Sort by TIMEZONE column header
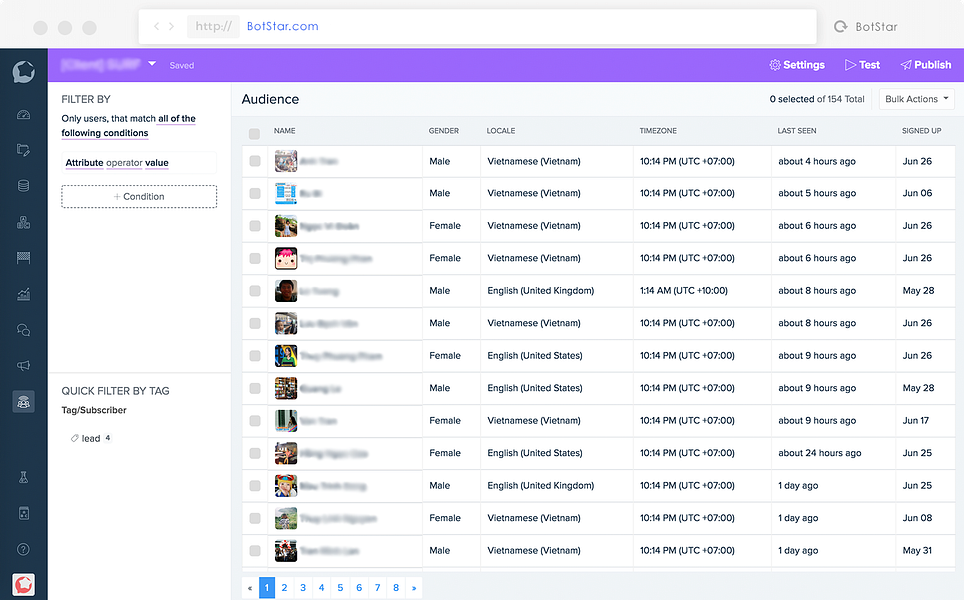Image resolution: width=964 pixels, height=600 pixels. [x=658, y=131]
